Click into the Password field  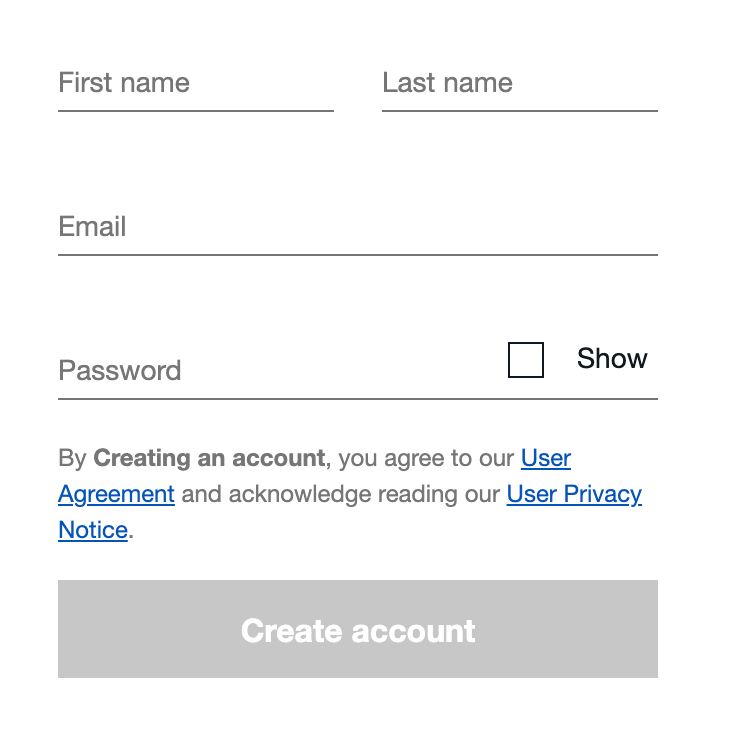279,371
